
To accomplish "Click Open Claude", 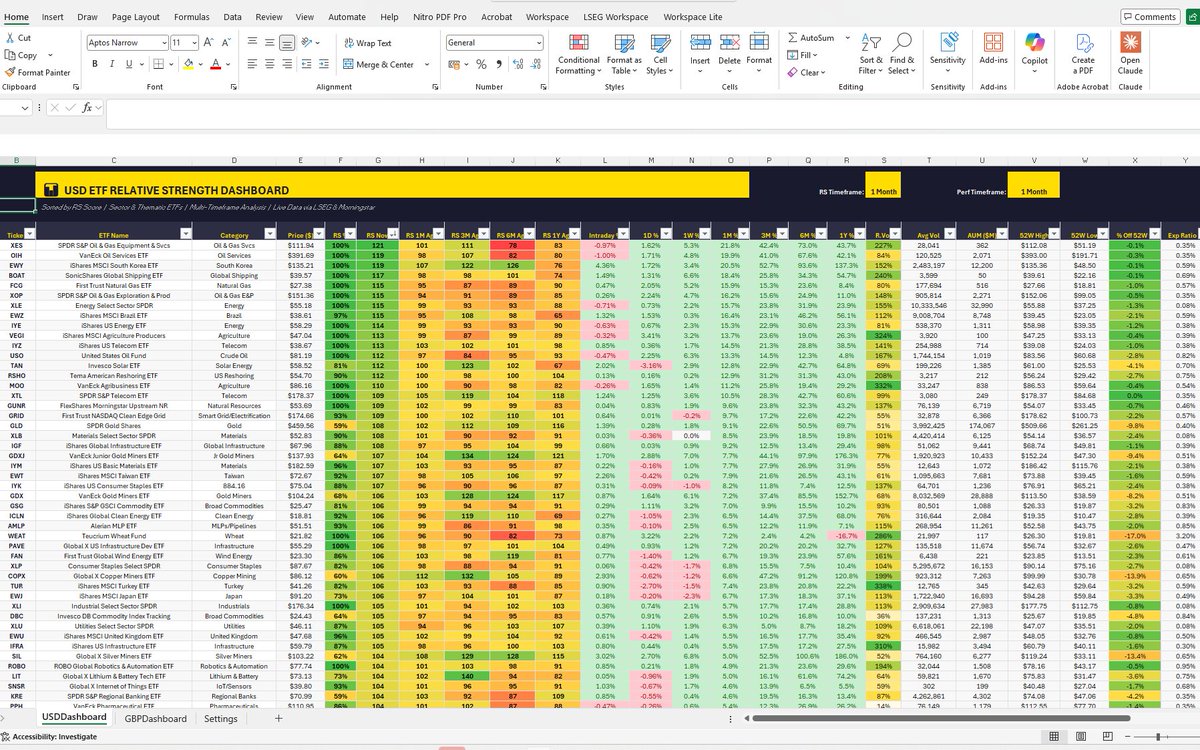I will [x=1130, y=53].
